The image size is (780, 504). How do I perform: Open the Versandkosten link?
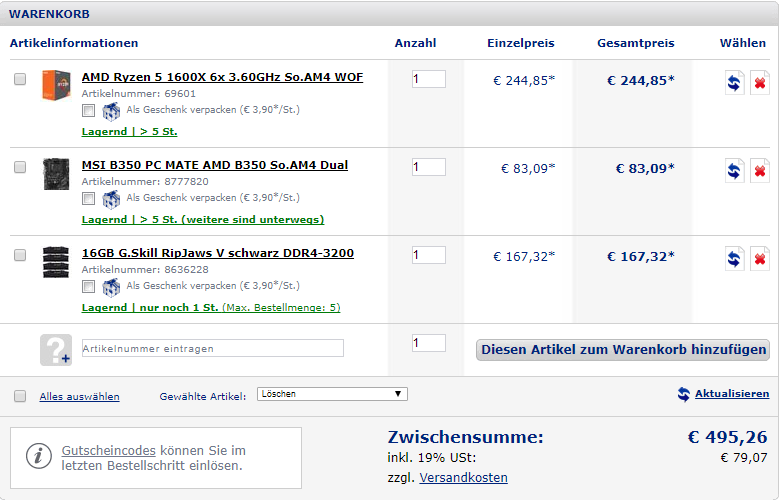coord(464,478)
